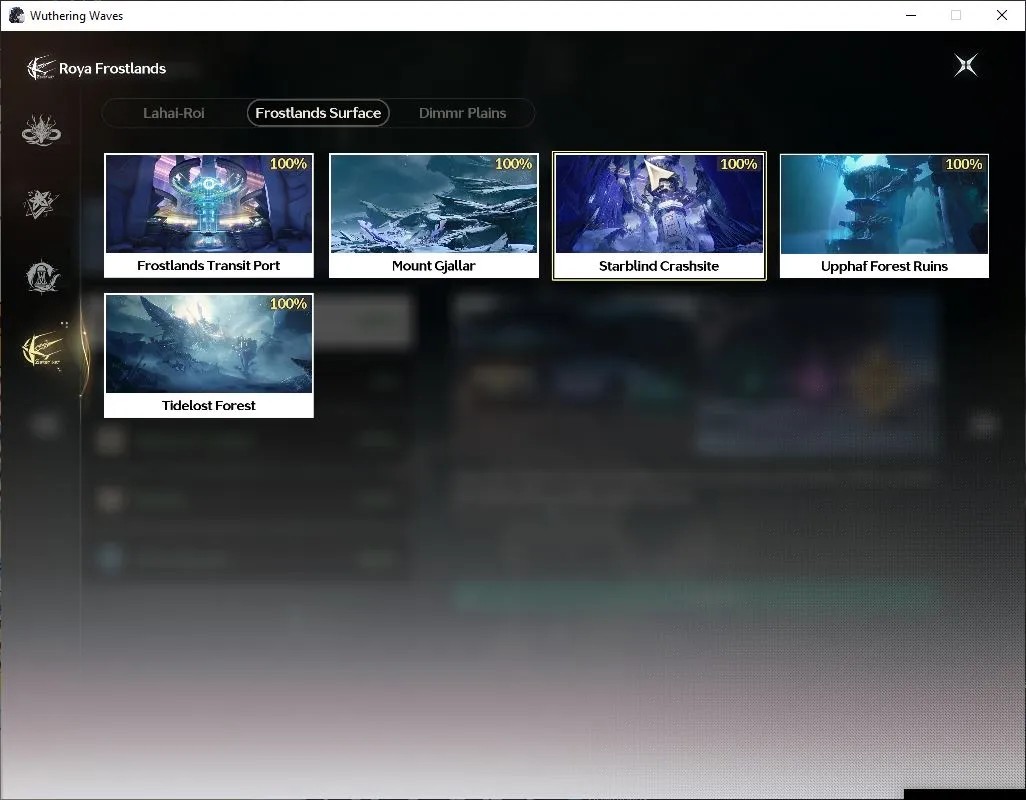The width and height of the screenshot is (1026, 800).
Task: Switch to the Lahai-Roi tab
Action: [173, 113]
